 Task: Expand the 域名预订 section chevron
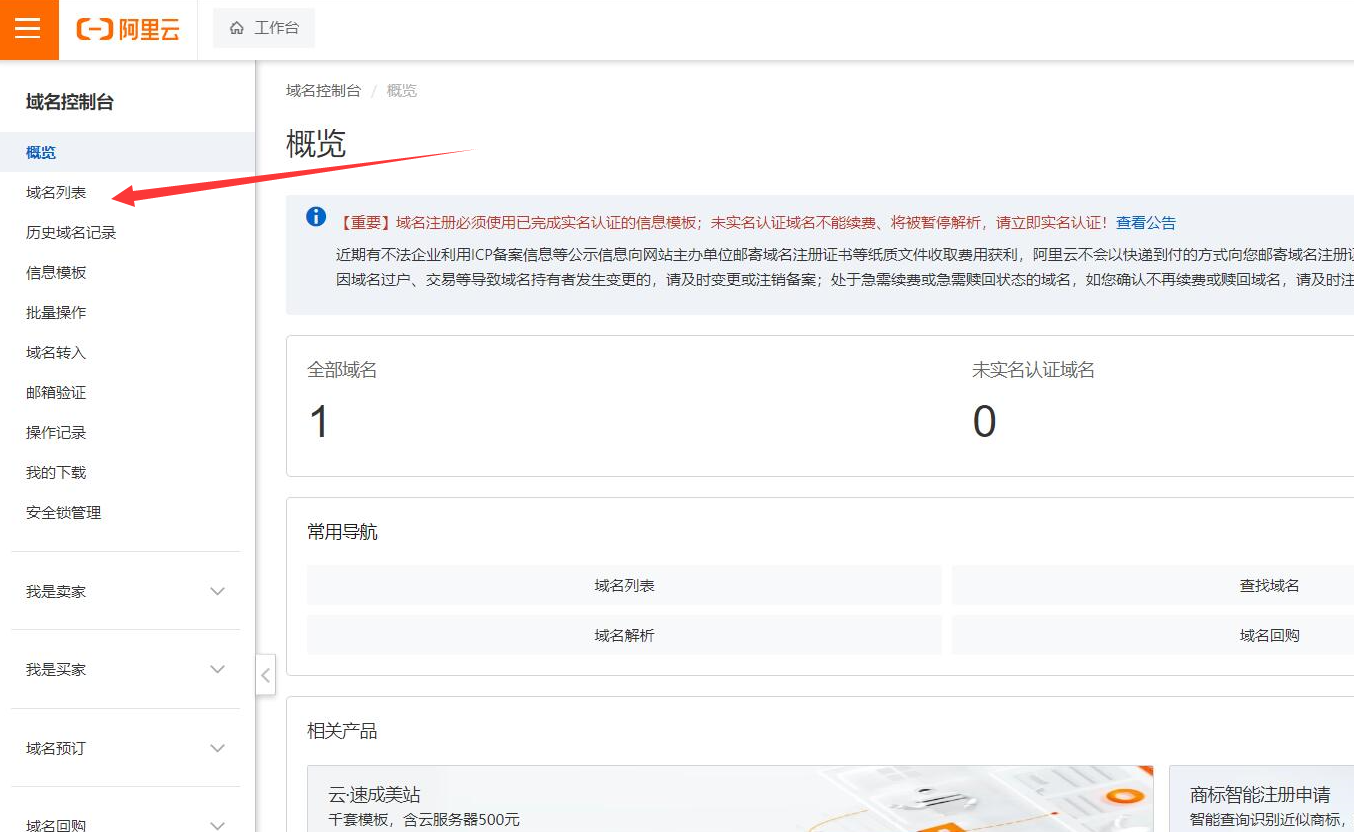218,748
